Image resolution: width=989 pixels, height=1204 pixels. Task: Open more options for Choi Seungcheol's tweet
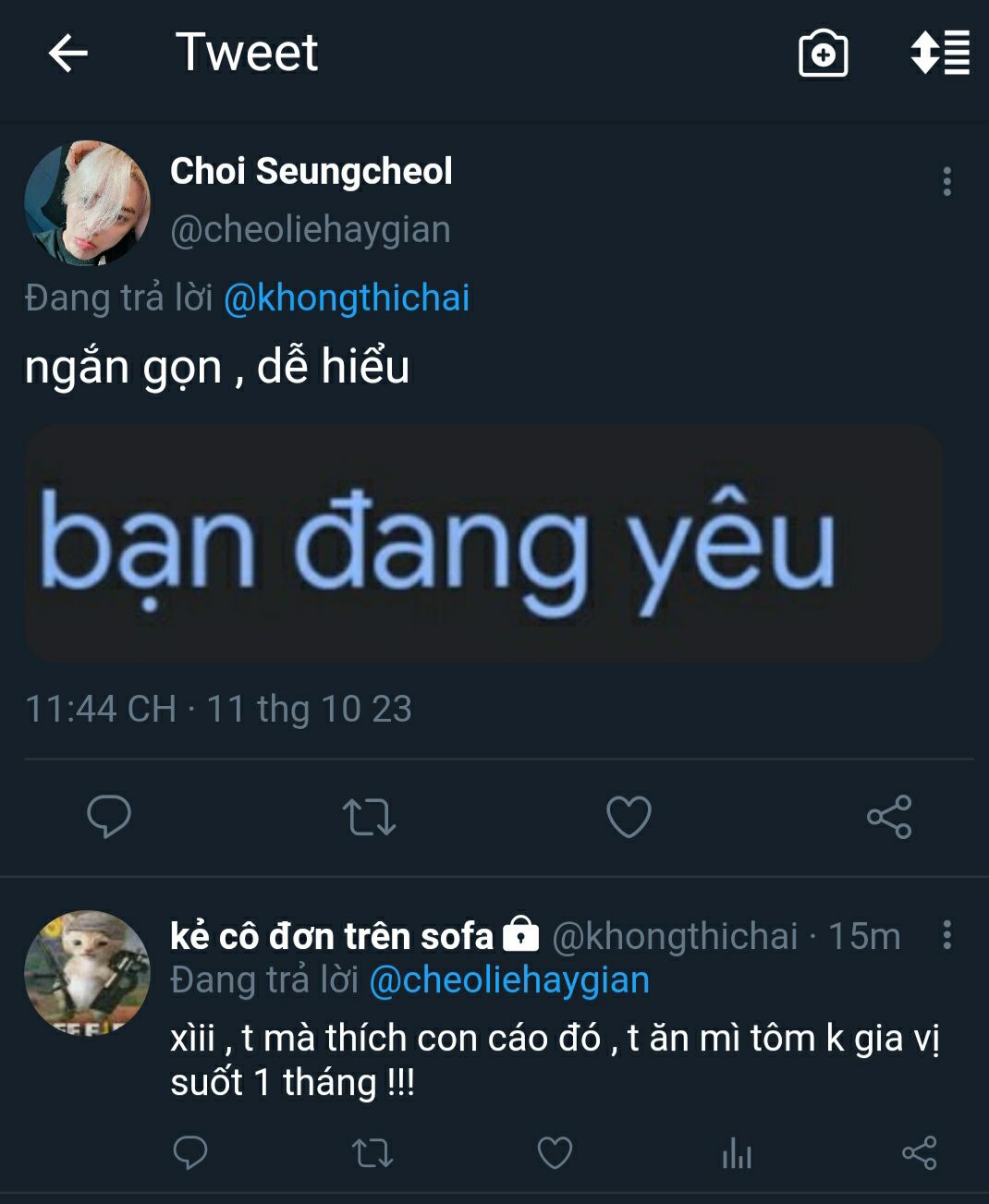coord(946,181)
